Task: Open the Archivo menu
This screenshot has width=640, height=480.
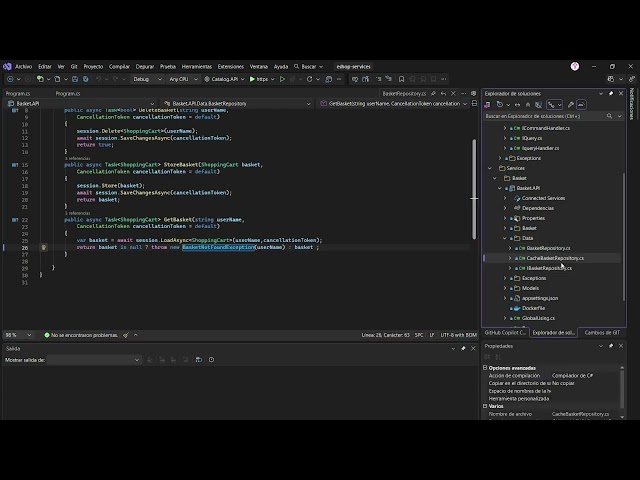Action: 24,67
